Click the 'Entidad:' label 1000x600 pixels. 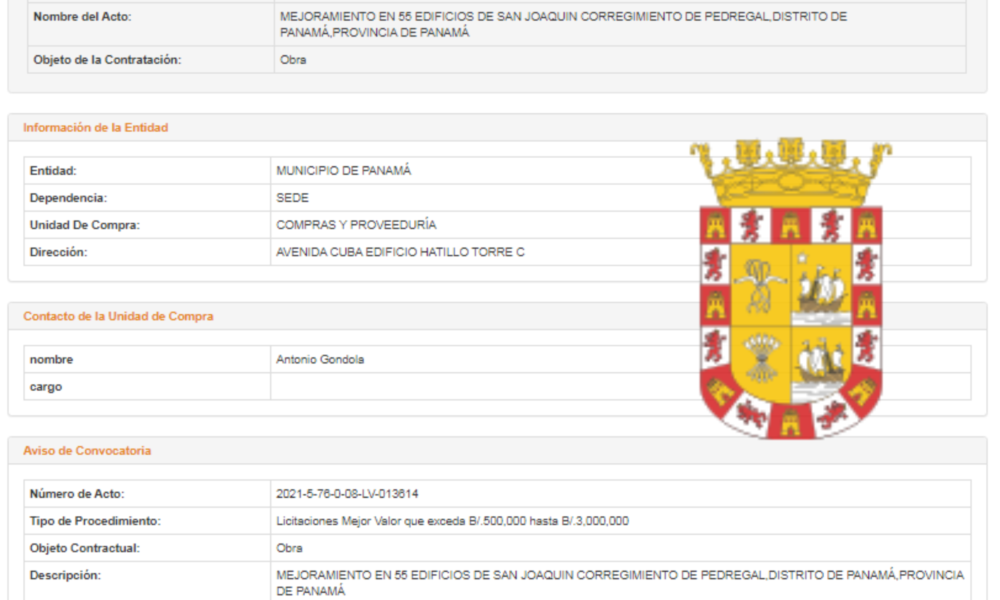[x=53, y=171]
